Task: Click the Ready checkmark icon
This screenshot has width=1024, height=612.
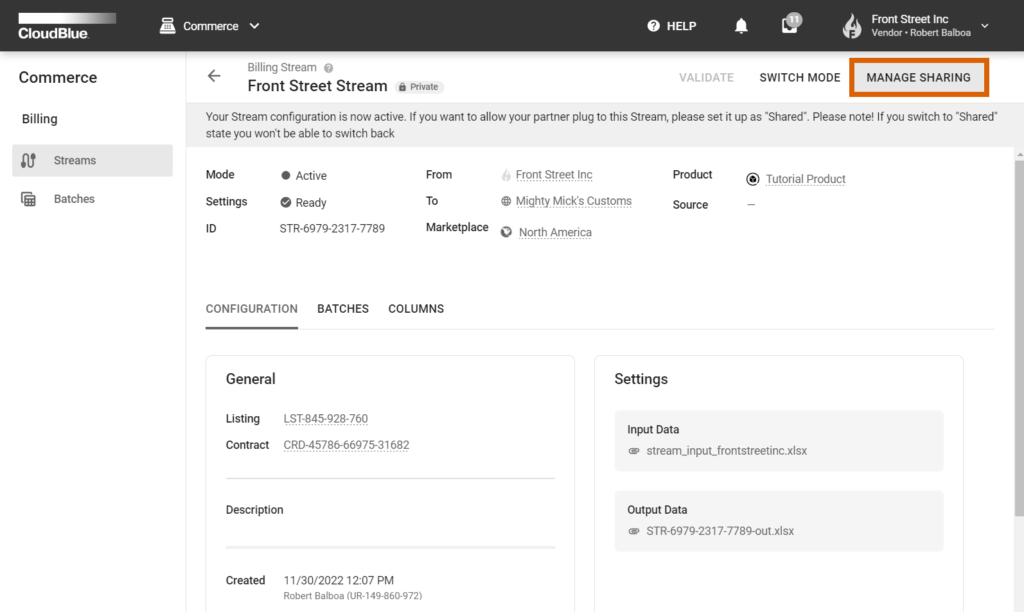Action: click(x=285, y=202)
